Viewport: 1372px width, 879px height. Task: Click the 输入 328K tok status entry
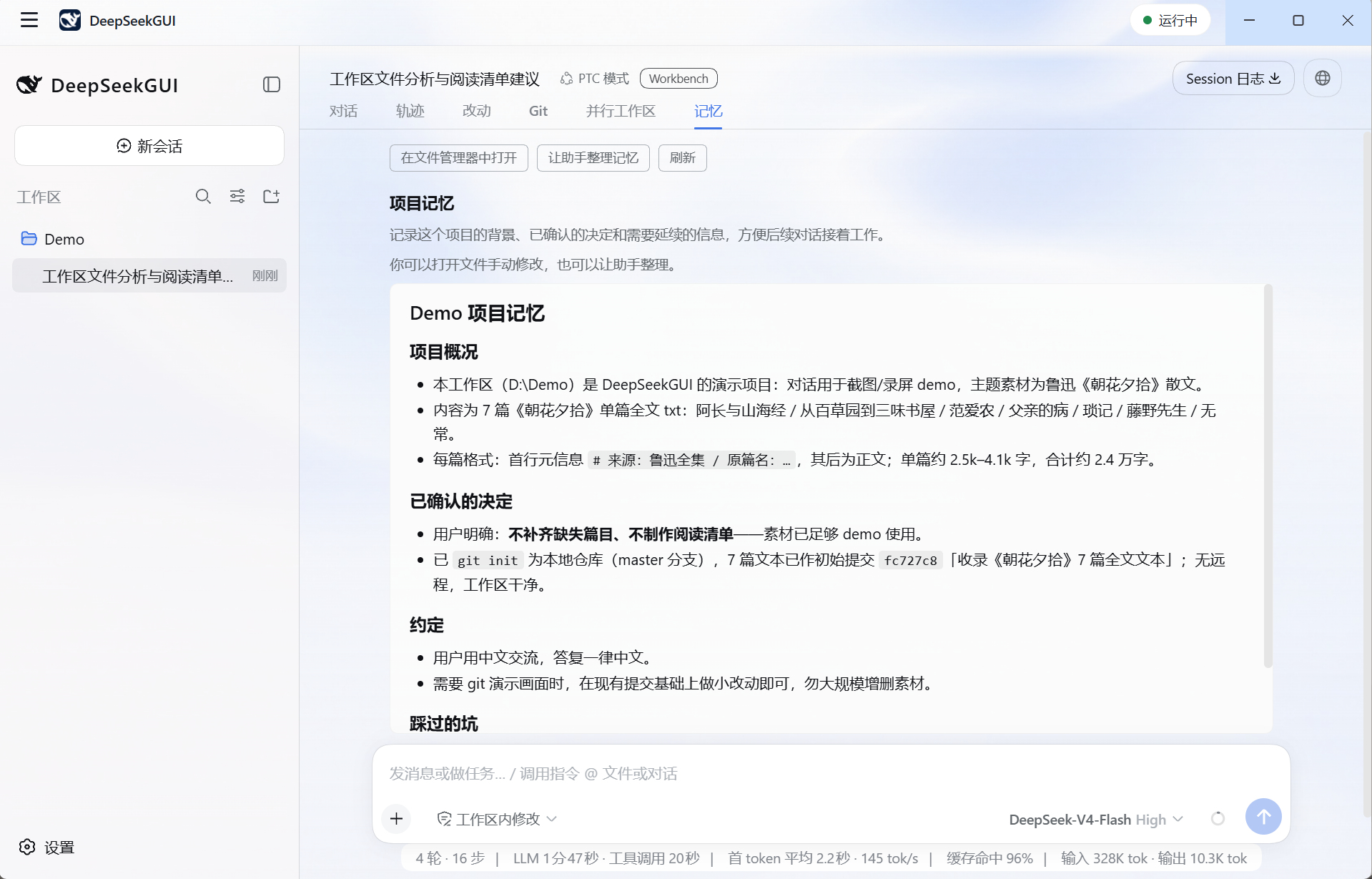point(1104,858)
